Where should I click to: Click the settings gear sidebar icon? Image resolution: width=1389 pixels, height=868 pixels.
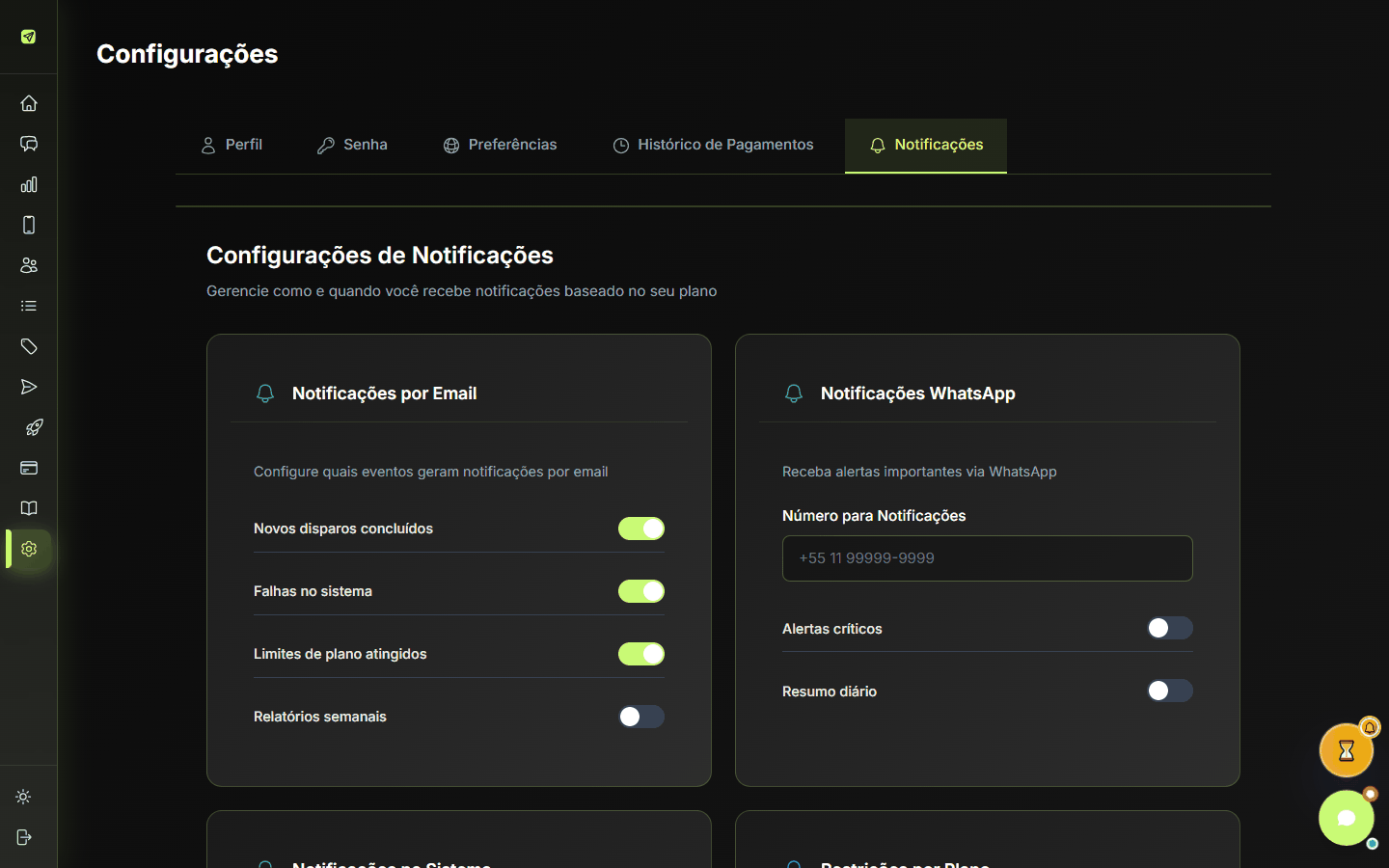tap(29, 549)
